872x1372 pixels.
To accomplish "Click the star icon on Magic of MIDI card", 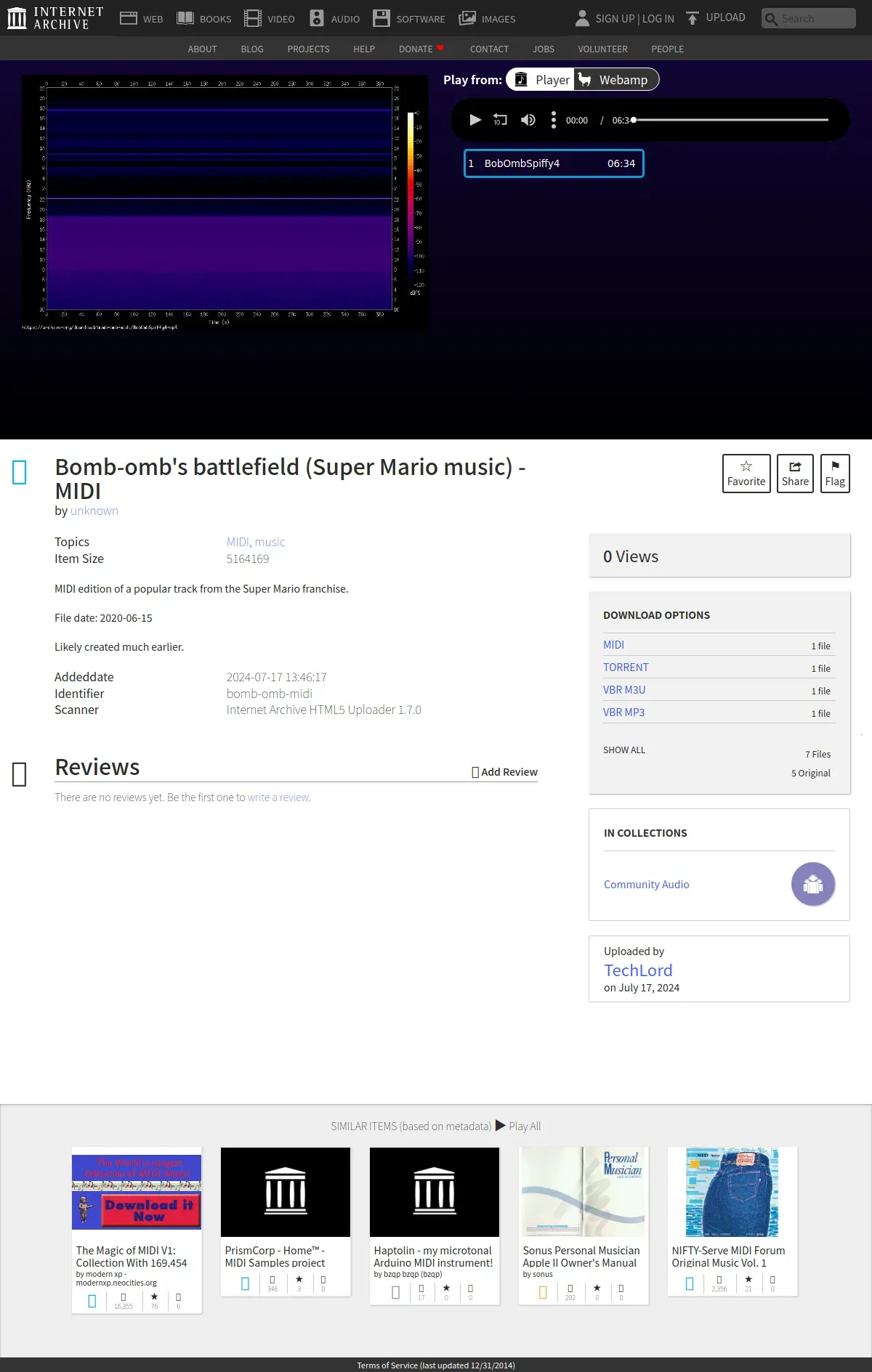I will tap(154, 1296).
